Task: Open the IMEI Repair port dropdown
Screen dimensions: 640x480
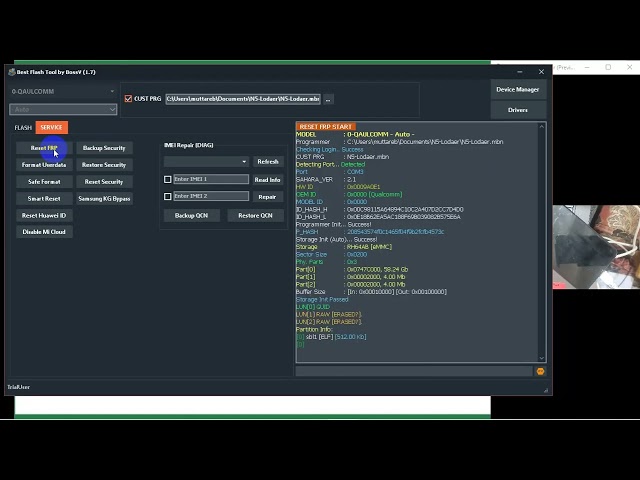Action: [206, 162]
